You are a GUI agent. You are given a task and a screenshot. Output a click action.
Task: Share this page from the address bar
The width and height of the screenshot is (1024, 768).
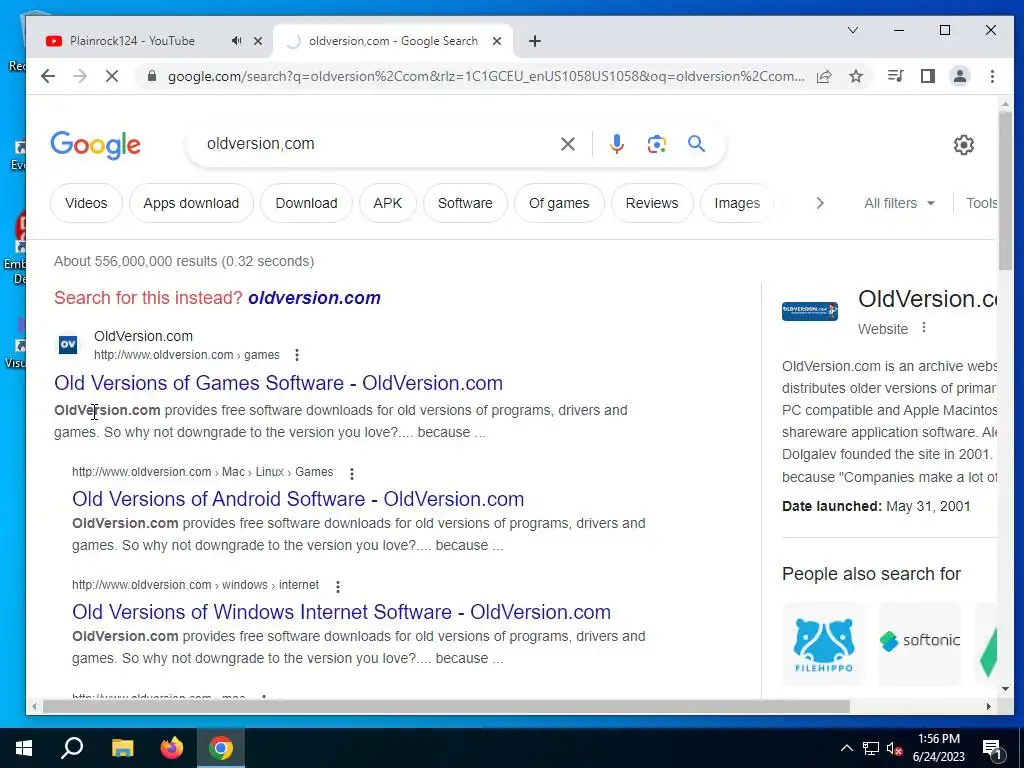(824, 76)
